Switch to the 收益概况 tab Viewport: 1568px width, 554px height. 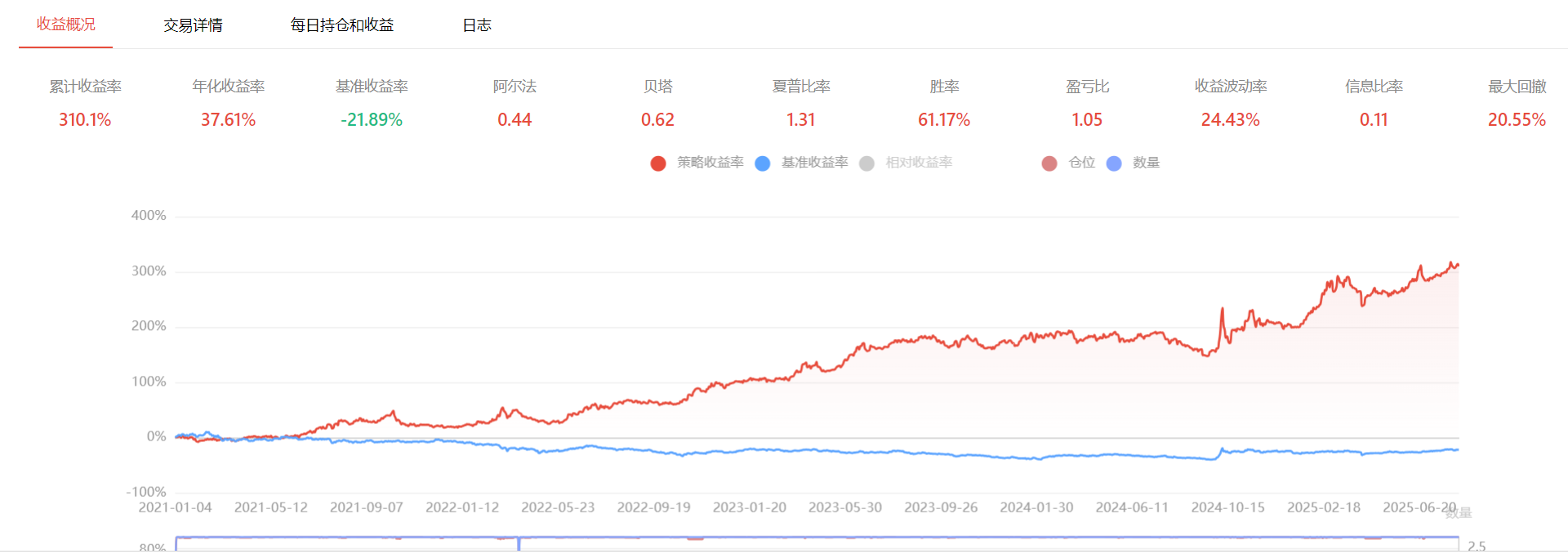click(66, 25)
